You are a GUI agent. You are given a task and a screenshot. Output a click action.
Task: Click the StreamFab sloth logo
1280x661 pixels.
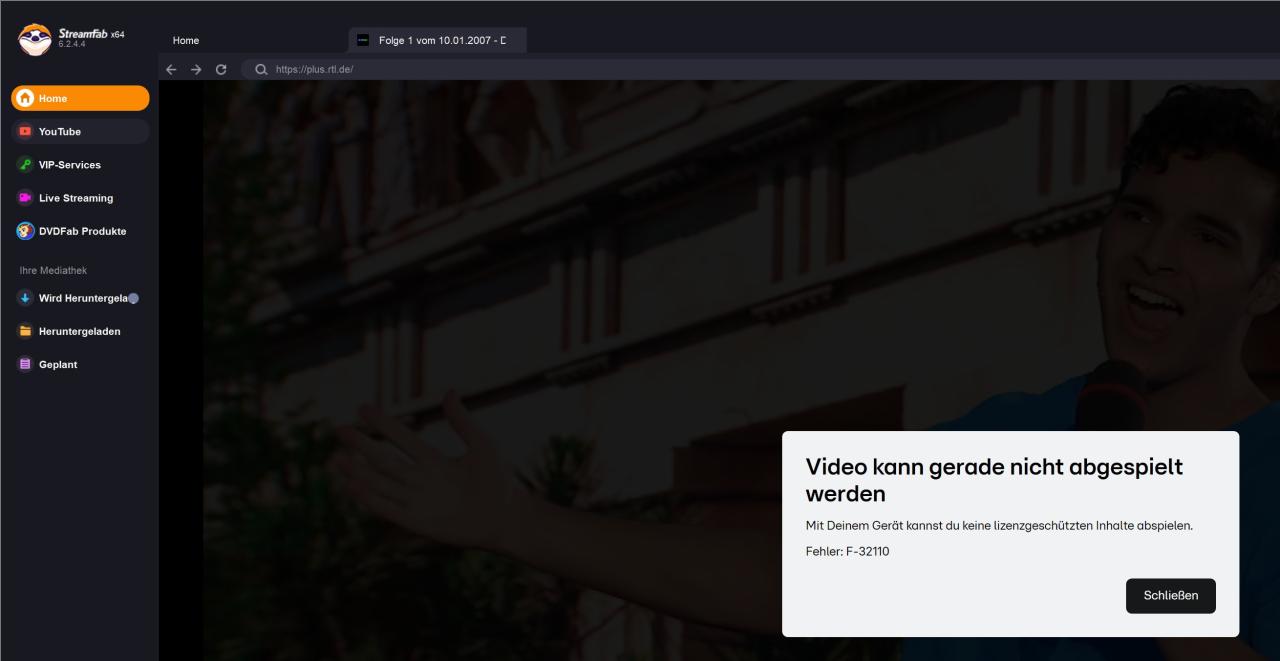[x=35, y=39]
